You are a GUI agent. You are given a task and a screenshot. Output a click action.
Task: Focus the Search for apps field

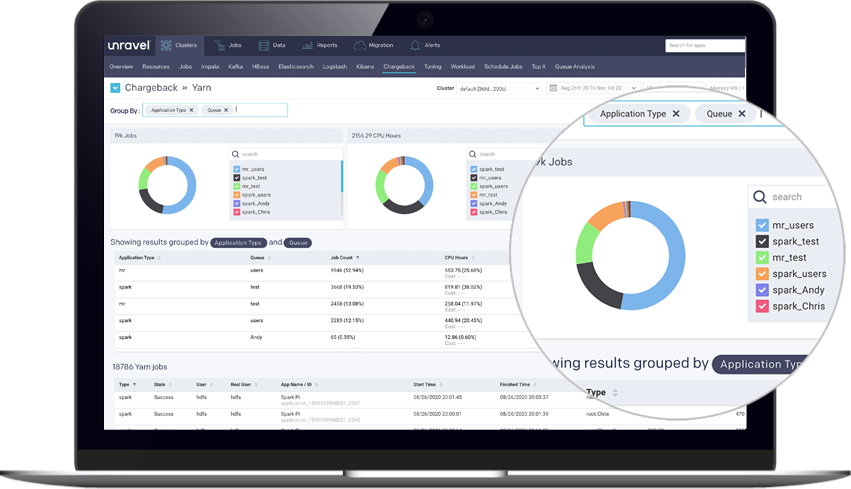coord(705,46)
